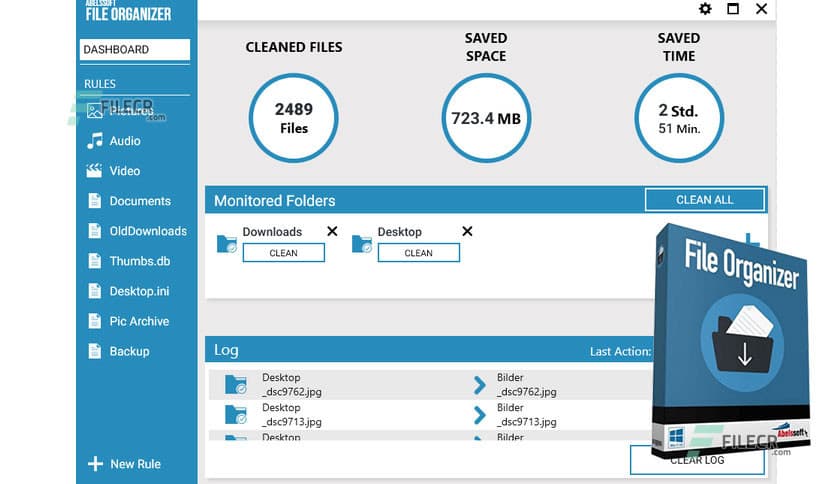Screen dimensions: 836x484
Task: Click the Audio music note icon
Action: point(95,141)
